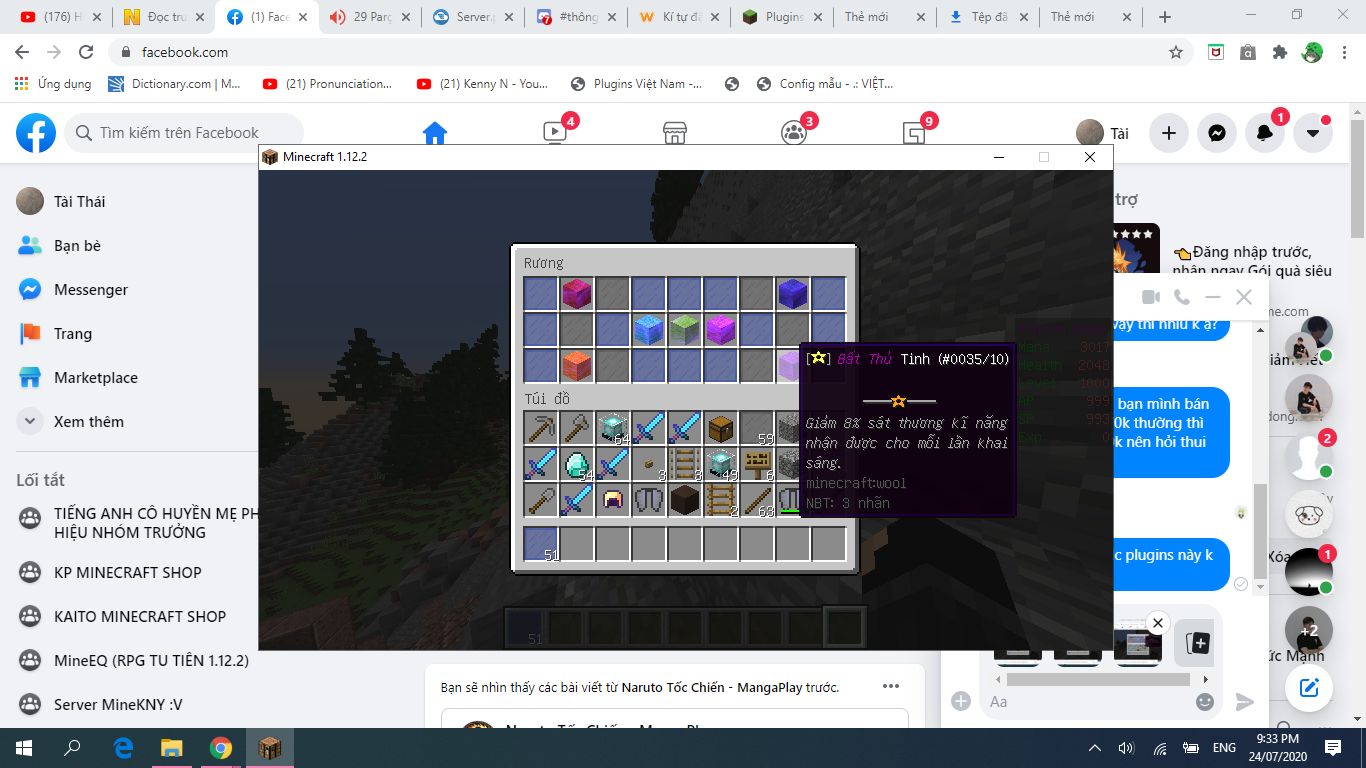The image size is (1366, 768).
Task: Click the Create plus button in header
Action: (1169, 133)
